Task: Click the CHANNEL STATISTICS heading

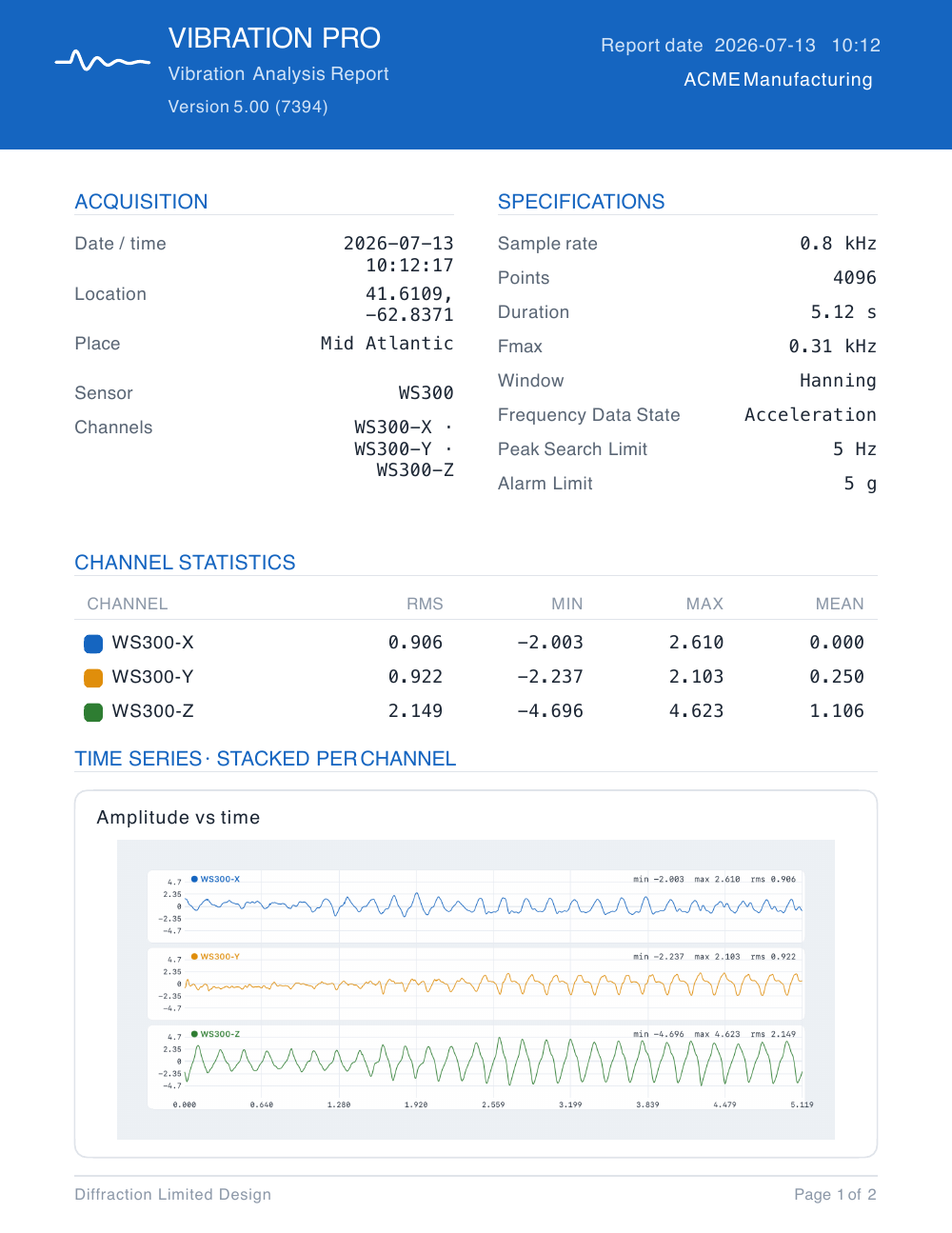Action: pos(185,563)
